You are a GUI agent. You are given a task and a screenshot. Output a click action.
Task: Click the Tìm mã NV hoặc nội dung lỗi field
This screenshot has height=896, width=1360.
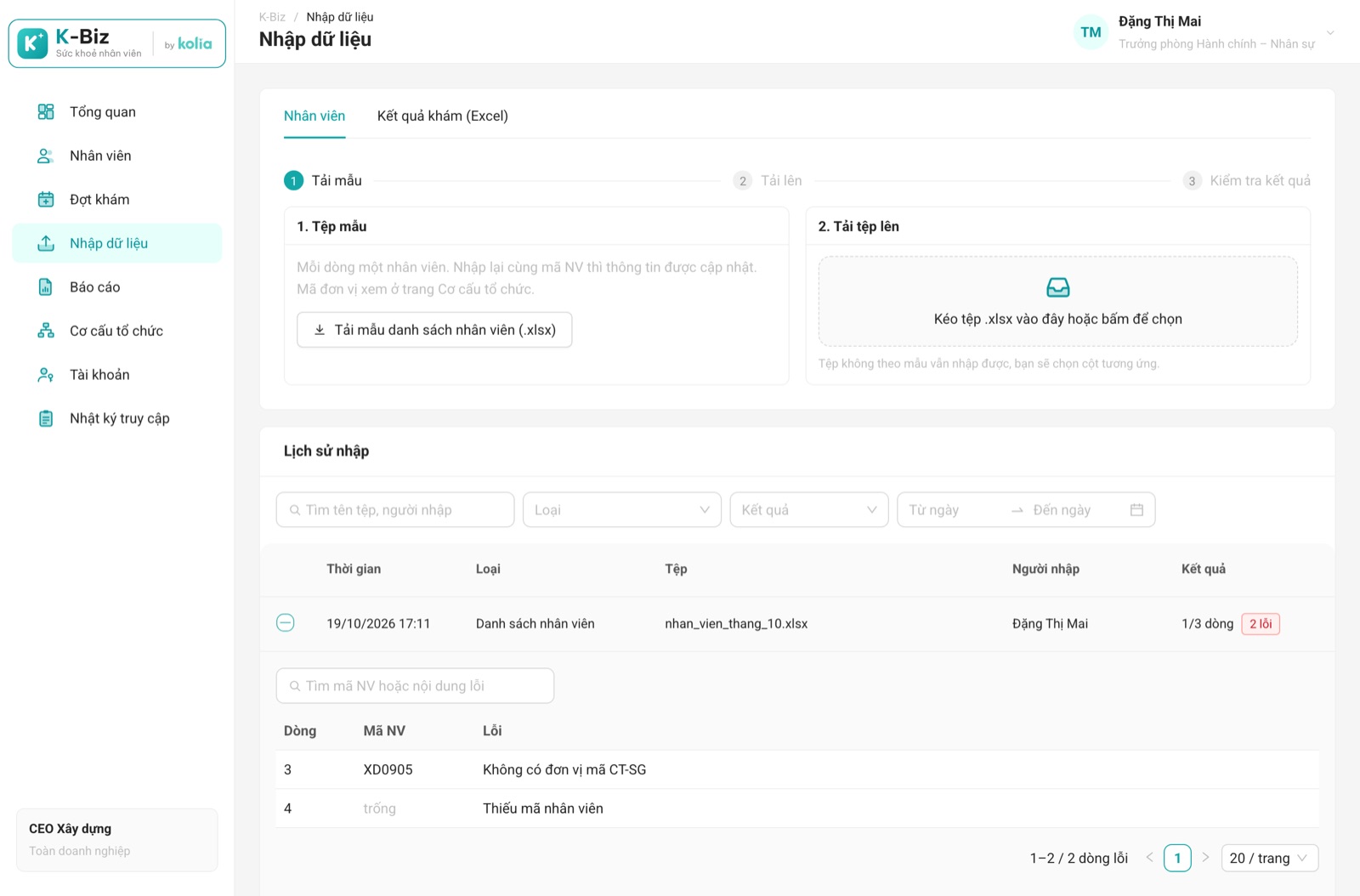click(x=415, y=686)
